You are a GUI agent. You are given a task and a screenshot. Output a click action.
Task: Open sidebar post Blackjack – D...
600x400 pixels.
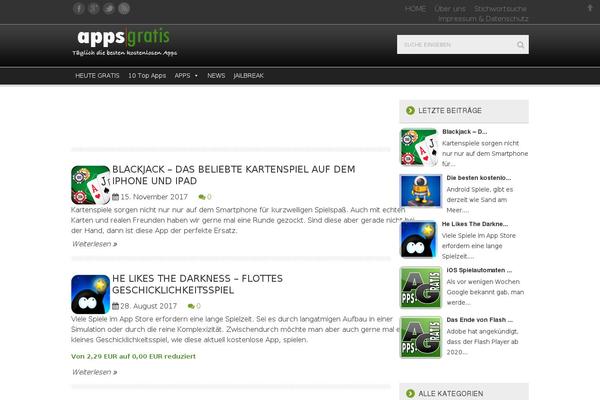pos(465,132)
